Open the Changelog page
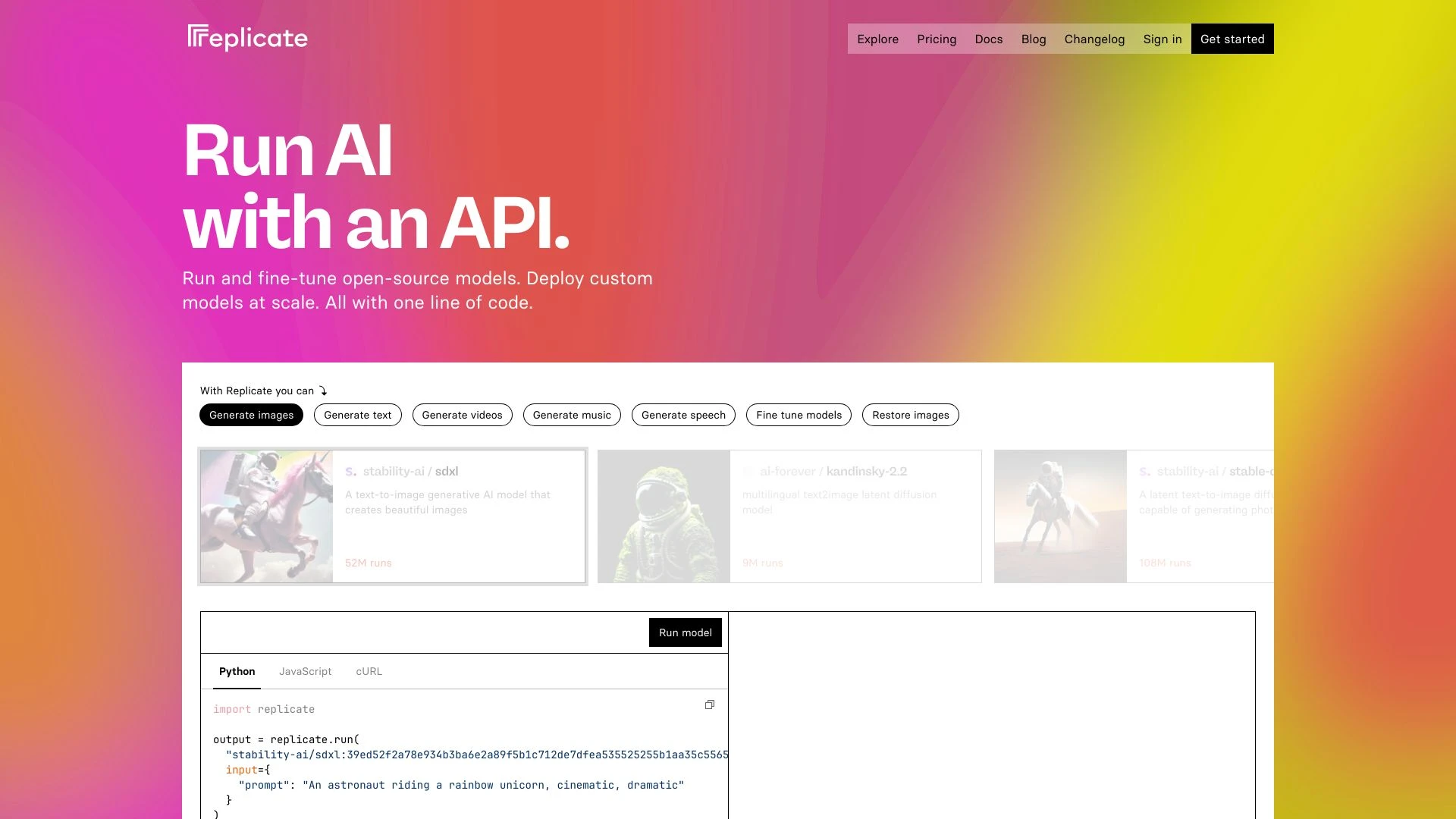The height and width of the screenshot is (819, 1456). (x=1094, y=38)
